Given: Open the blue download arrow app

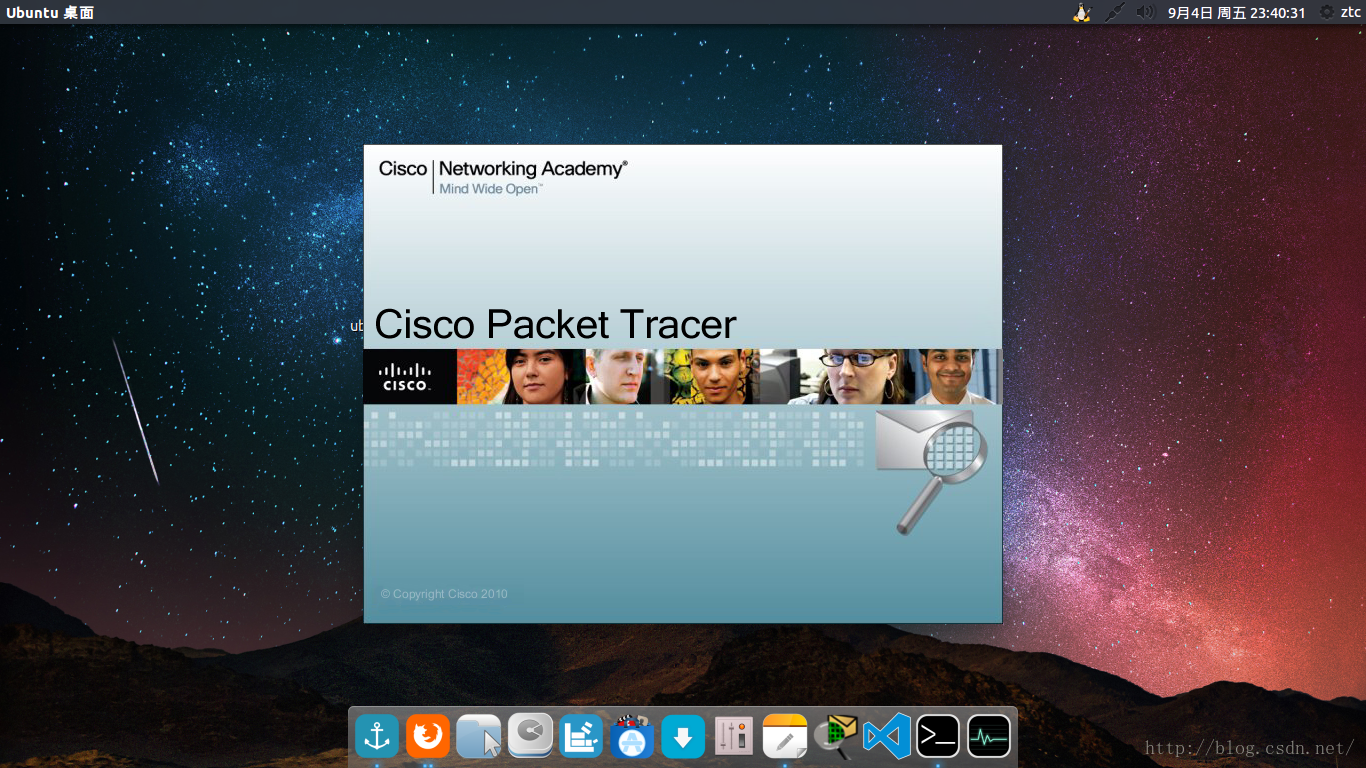Looking at the screenshot, I should coord(683,737).
